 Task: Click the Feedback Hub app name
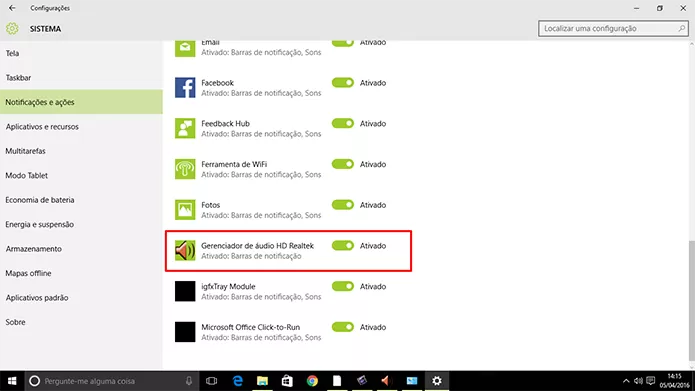tap(225, 124)
